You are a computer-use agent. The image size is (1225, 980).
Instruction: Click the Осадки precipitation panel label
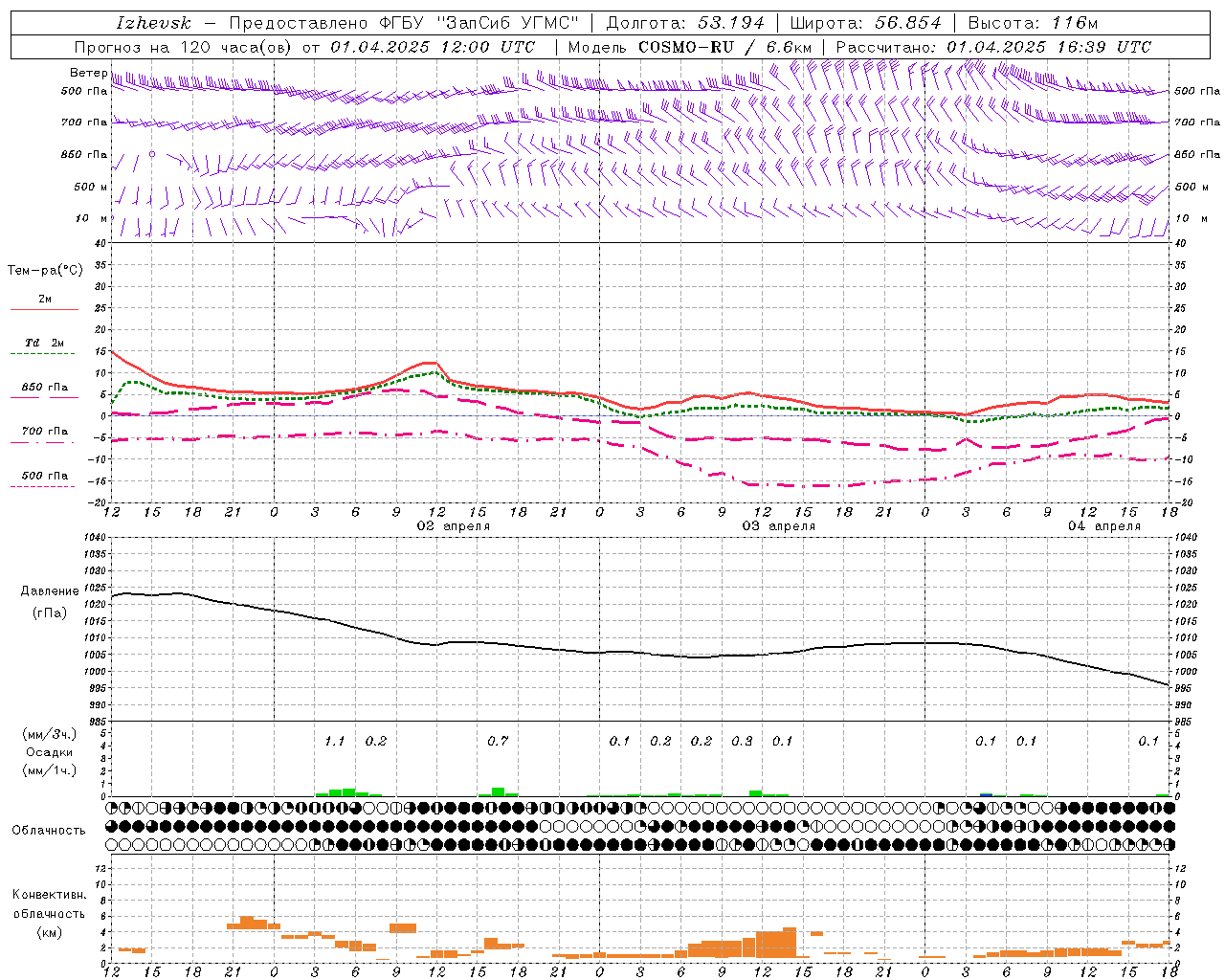(50, 752)
